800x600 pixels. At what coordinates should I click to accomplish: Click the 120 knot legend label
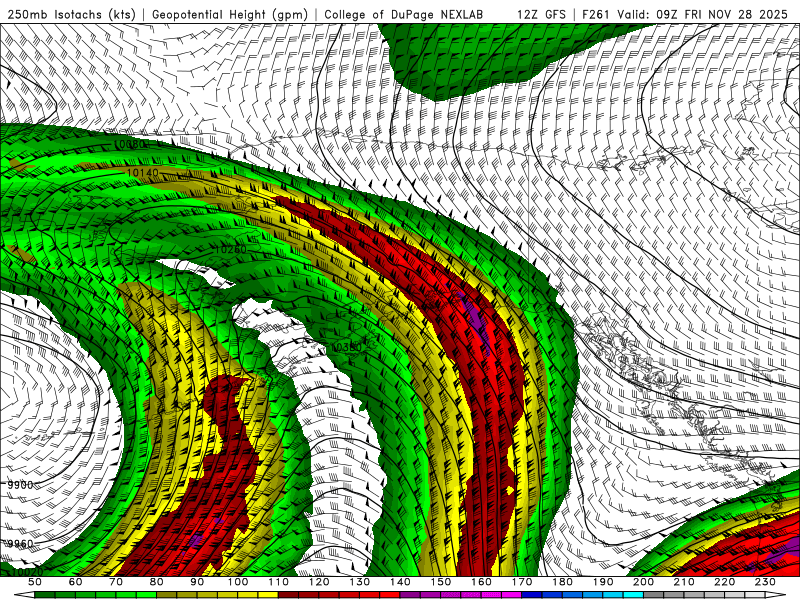319,582
